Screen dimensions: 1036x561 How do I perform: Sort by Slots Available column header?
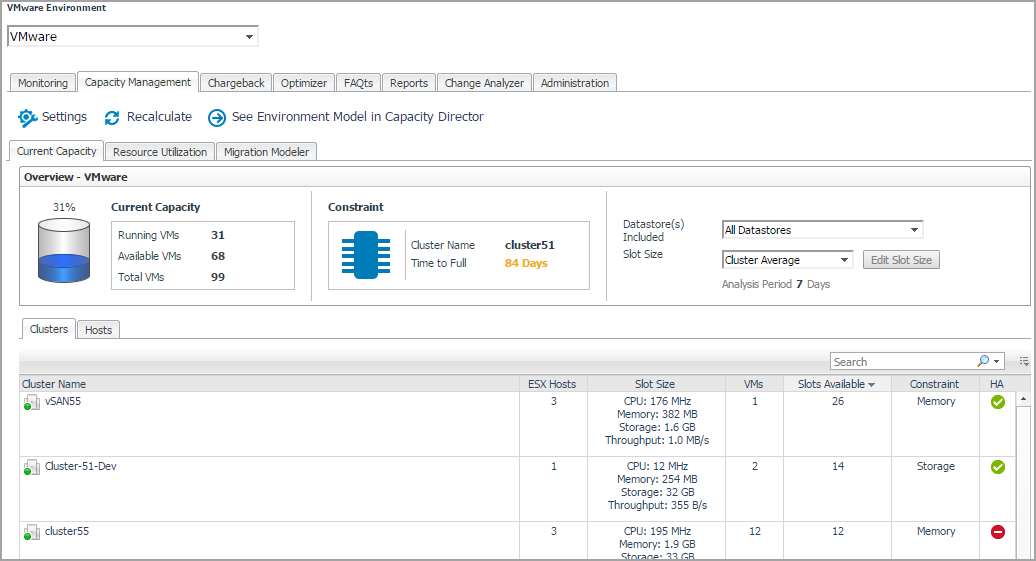coord(829,384)
